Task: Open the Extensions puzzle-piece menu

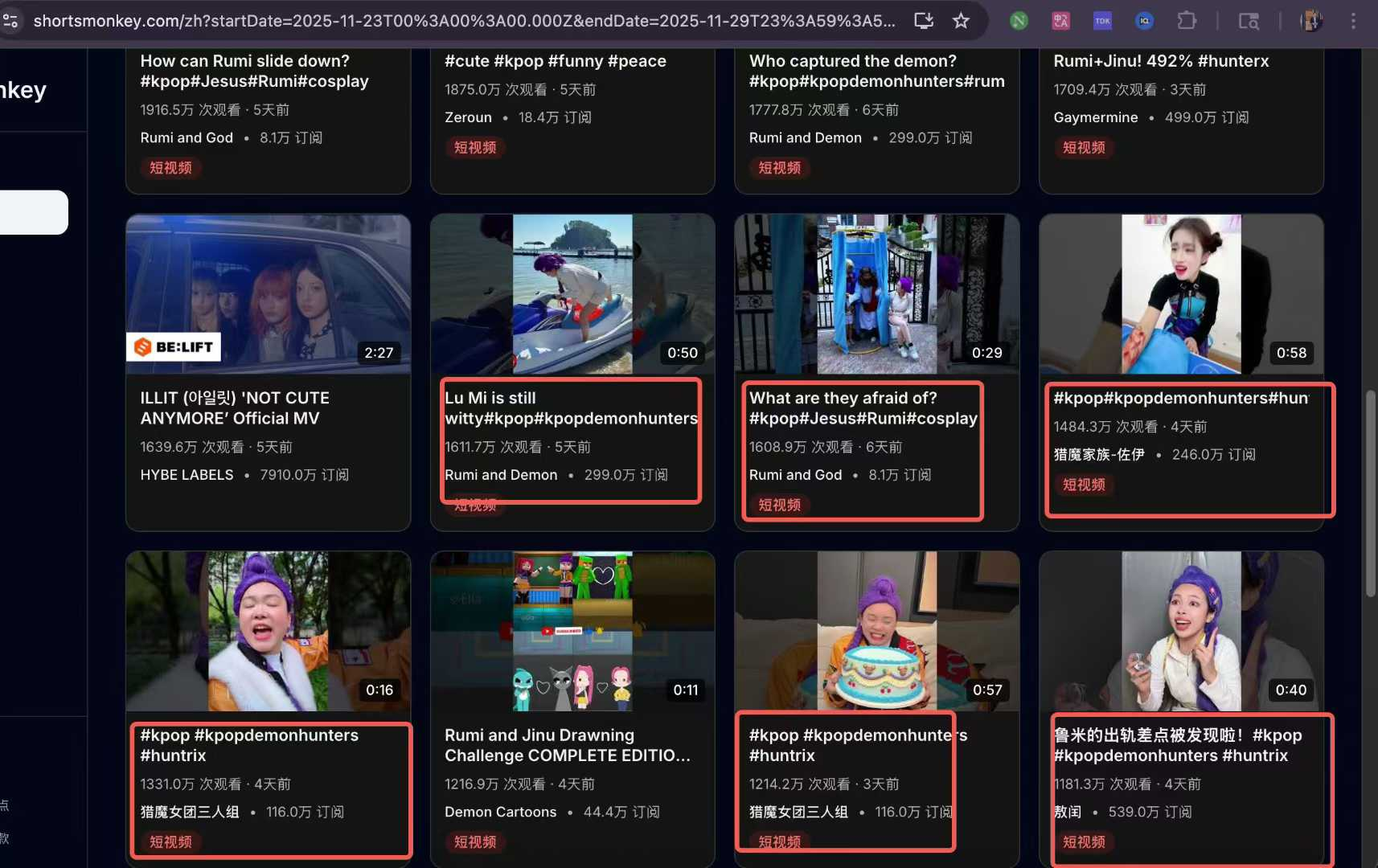Action: click(1187, 21)
